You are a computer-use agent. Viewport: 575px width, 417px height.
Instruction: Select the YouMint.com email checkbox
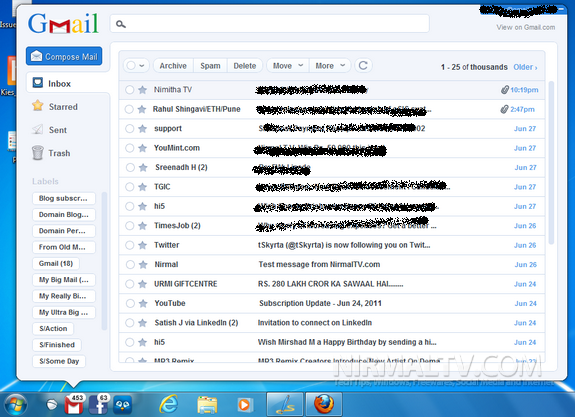(129, 148)
